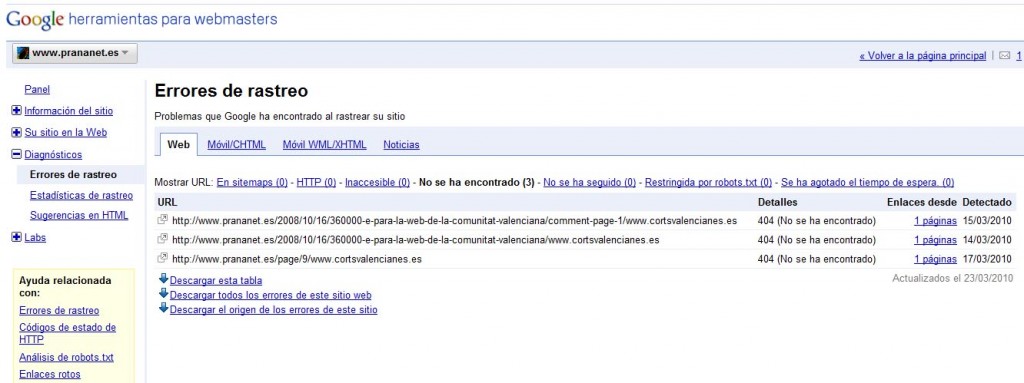The height and width of the screenshot is (383, 1024).
Task: Click Descargar esta tabla link
Action: (216, 280)
